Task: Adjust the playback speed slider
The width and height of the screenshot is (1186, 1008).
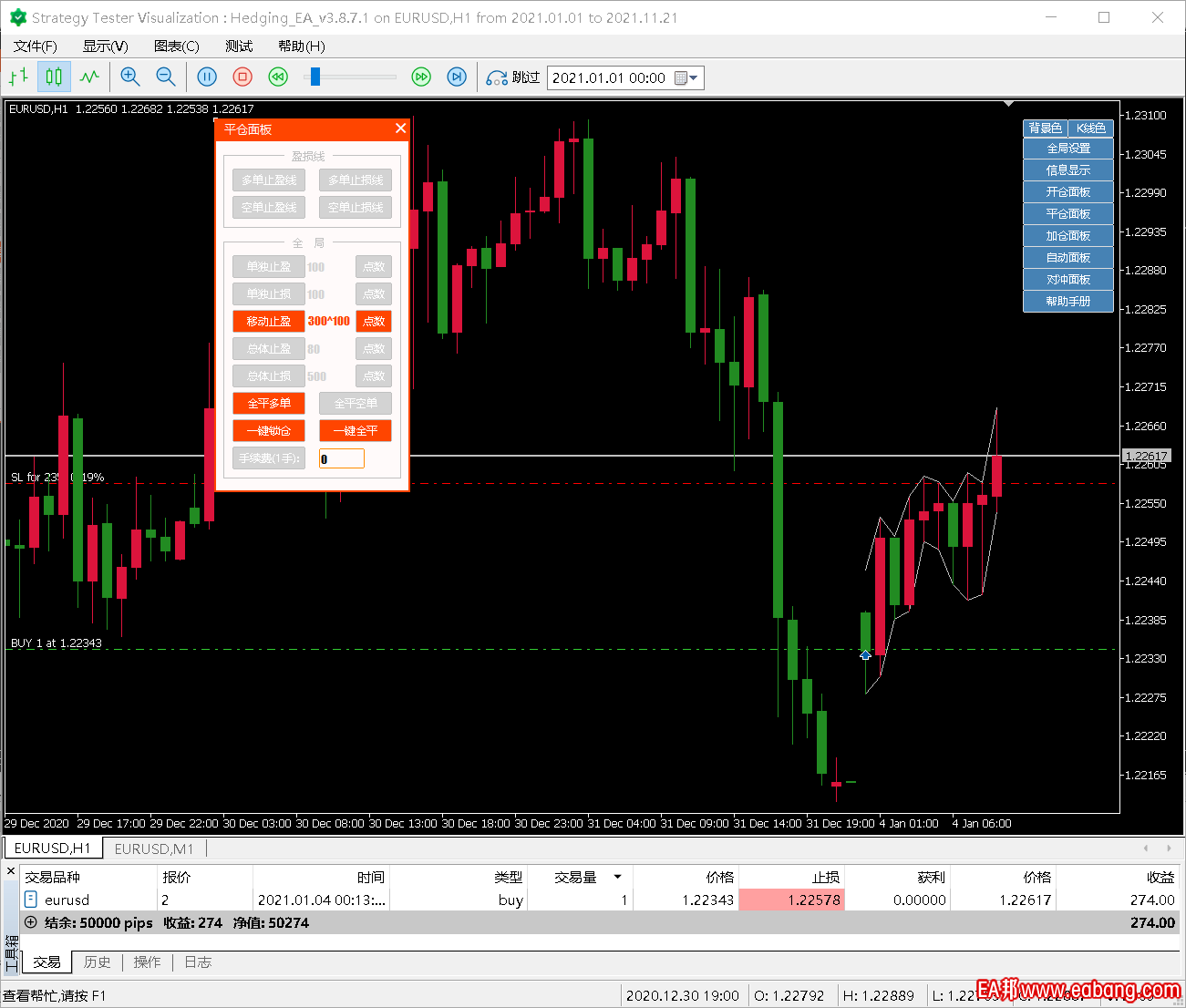Action: 315,77
